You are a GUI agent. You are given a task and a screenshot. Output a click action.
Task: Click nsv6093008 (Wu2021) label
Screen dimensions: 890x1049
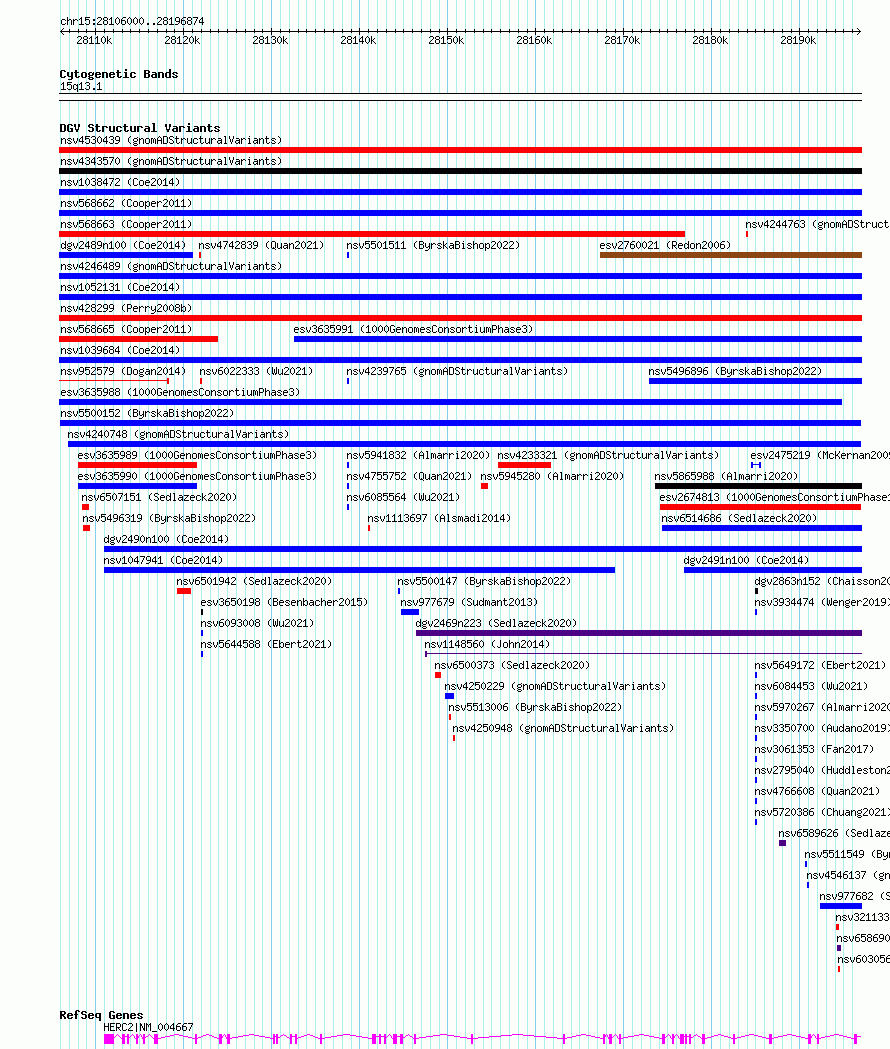pos(258,624)
